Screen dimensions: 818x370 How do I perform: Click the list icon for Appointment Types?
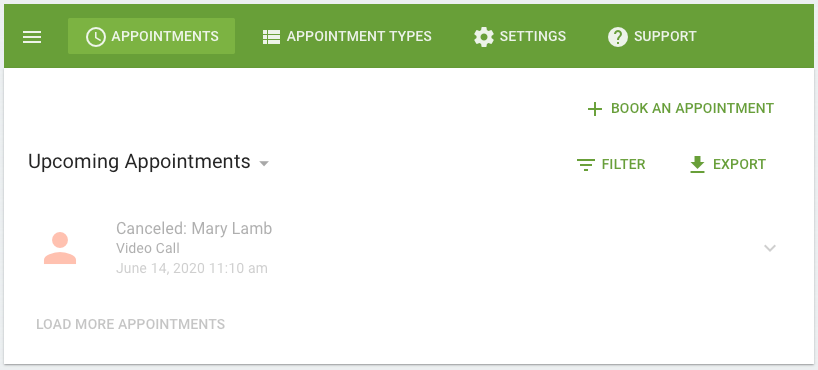click(271, 37)
